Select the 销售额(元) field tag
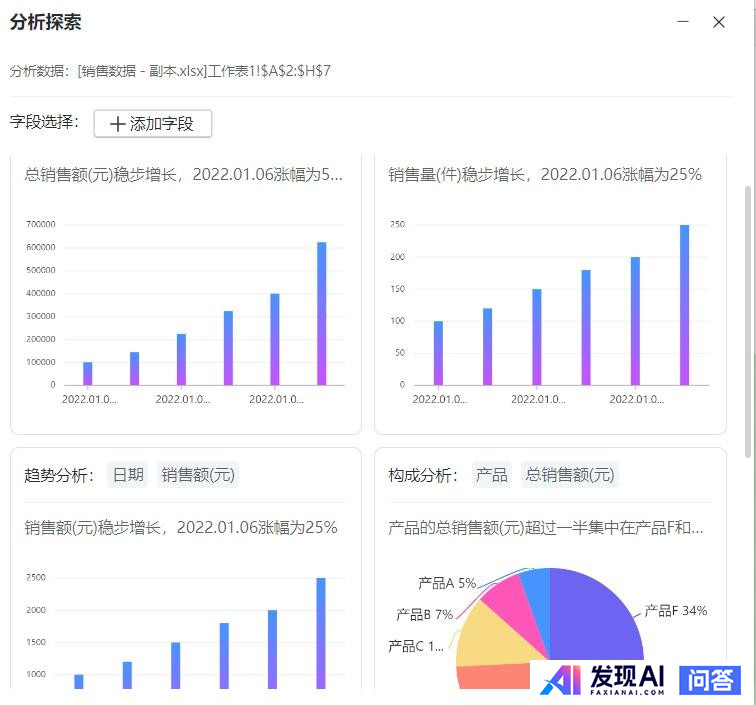 click(198, 475)
